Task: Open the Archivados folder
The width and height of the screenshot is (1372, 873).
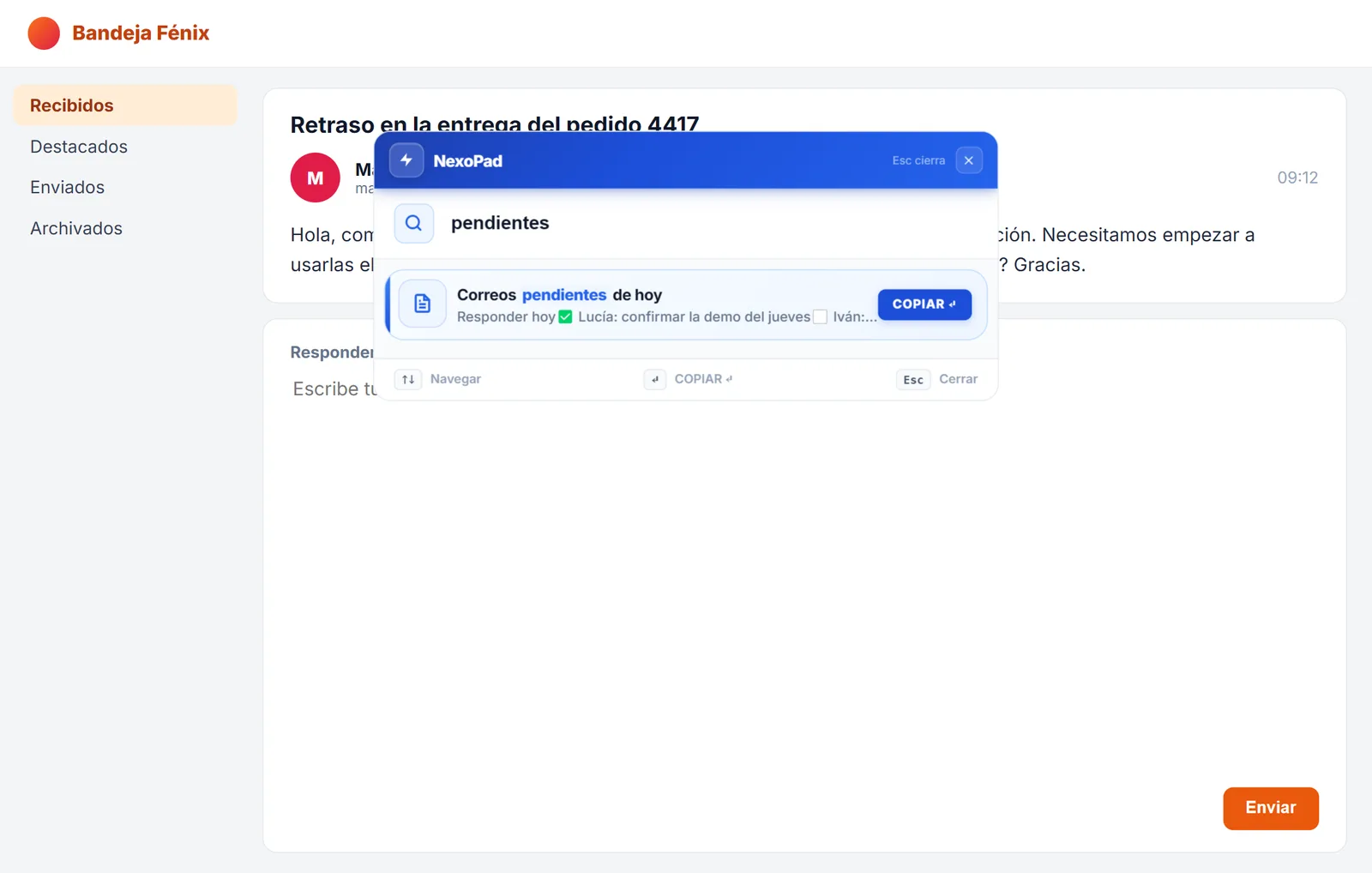Action: [x=125, y=228]
